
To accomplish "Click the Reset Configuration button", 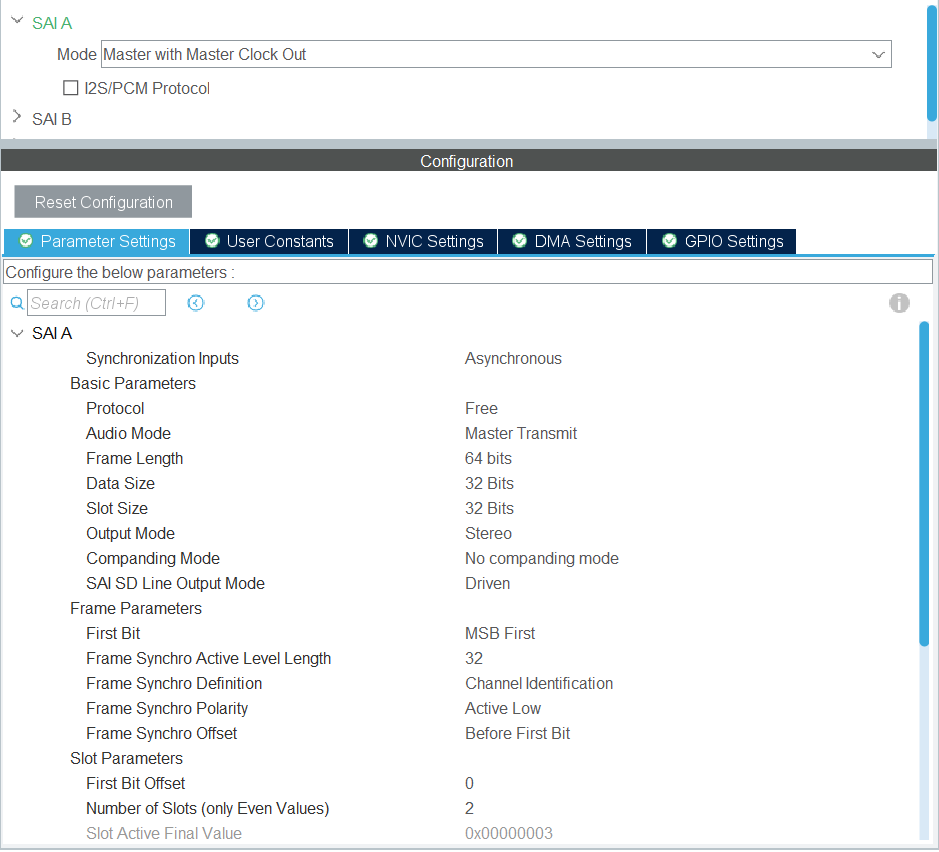I will click(x=103, y=202).
